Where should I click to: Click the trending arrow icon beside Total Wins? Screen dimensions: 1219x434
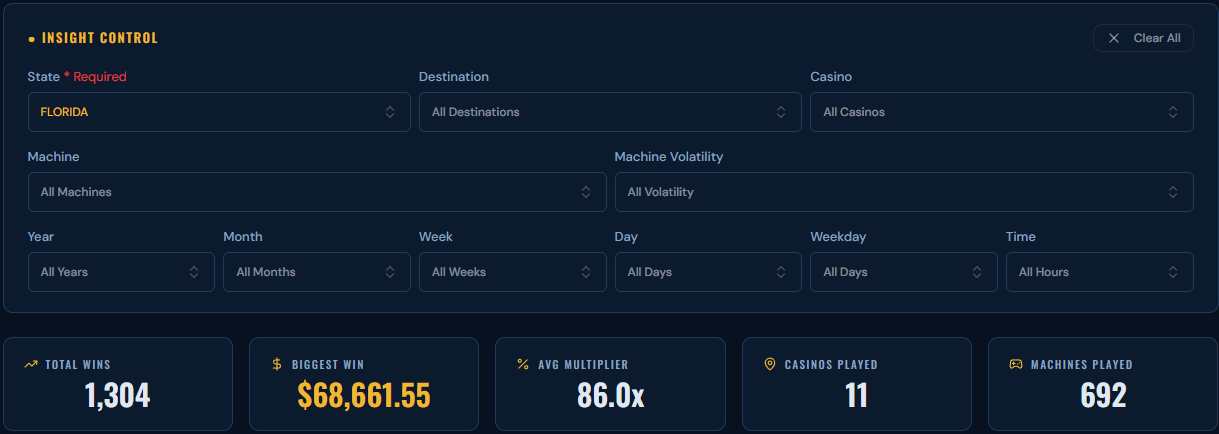pos(31,365)
